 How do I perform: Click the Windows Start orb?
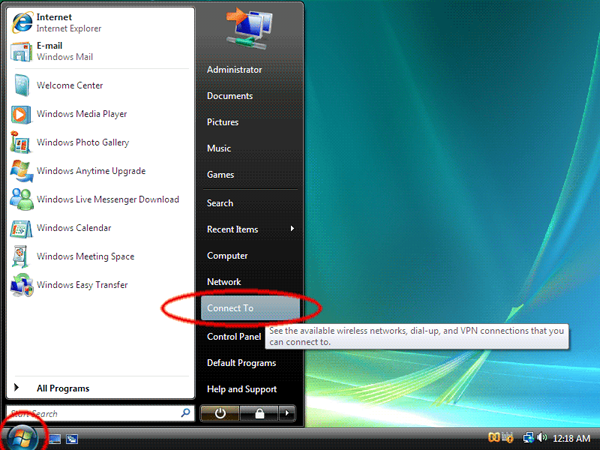23,437
